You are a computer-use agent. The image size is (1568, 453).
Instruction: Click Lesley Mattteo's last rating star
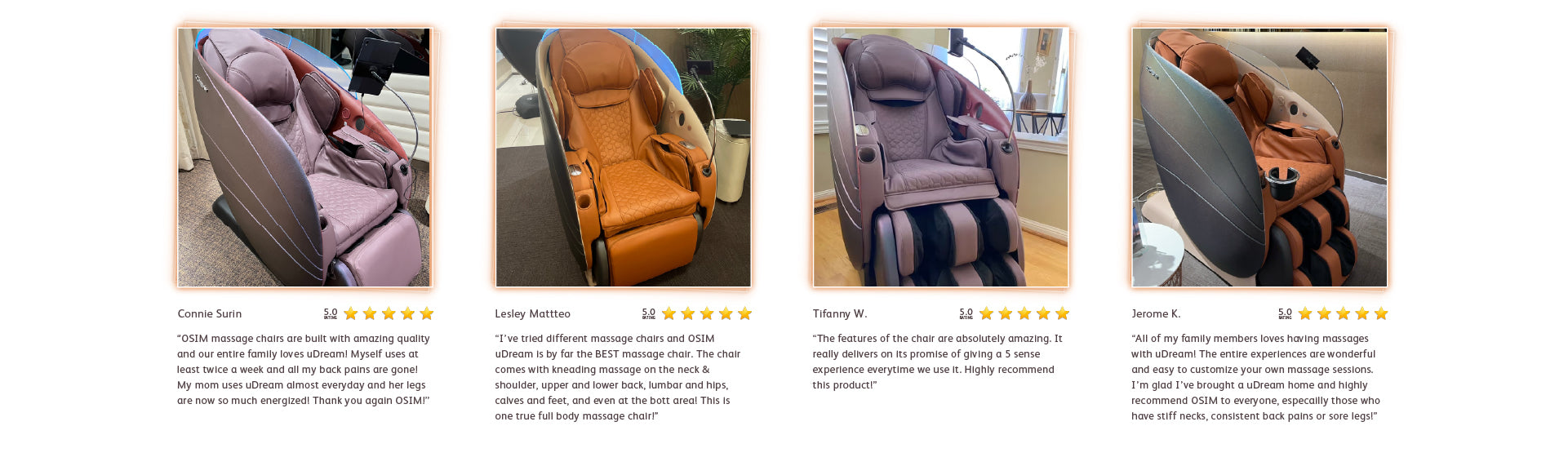pos(744,313)
